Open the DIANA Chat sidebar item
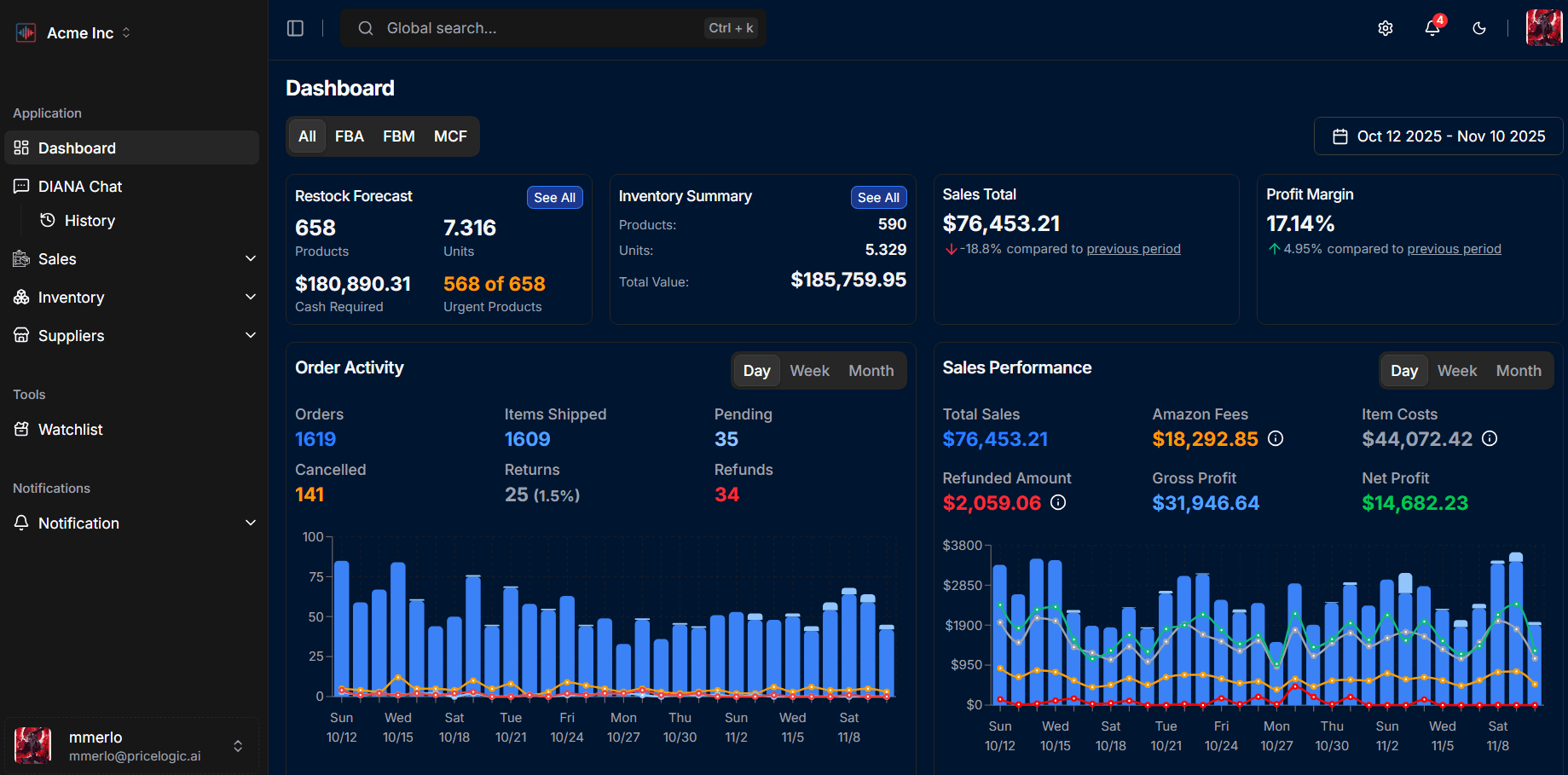1568x775 pixels. pos(80,186)
